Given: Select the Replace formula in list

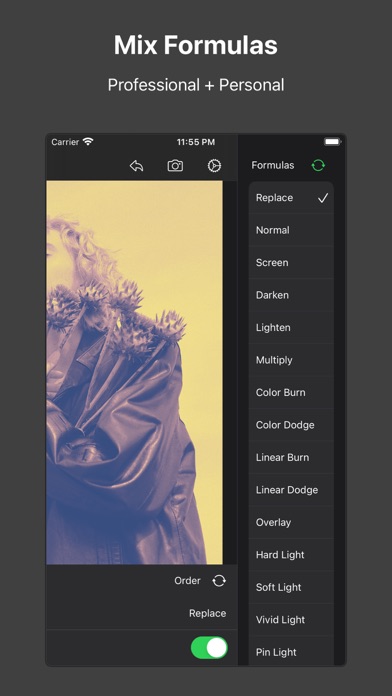Looking at the screenshot, I should [x=291, y=198].
